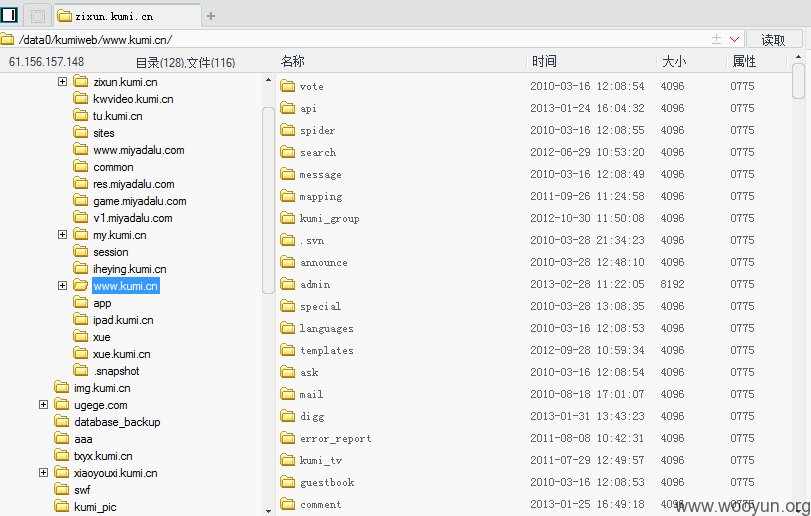
Task: Select img.kumi.cn in the tree
Action: tap(102, 388)
